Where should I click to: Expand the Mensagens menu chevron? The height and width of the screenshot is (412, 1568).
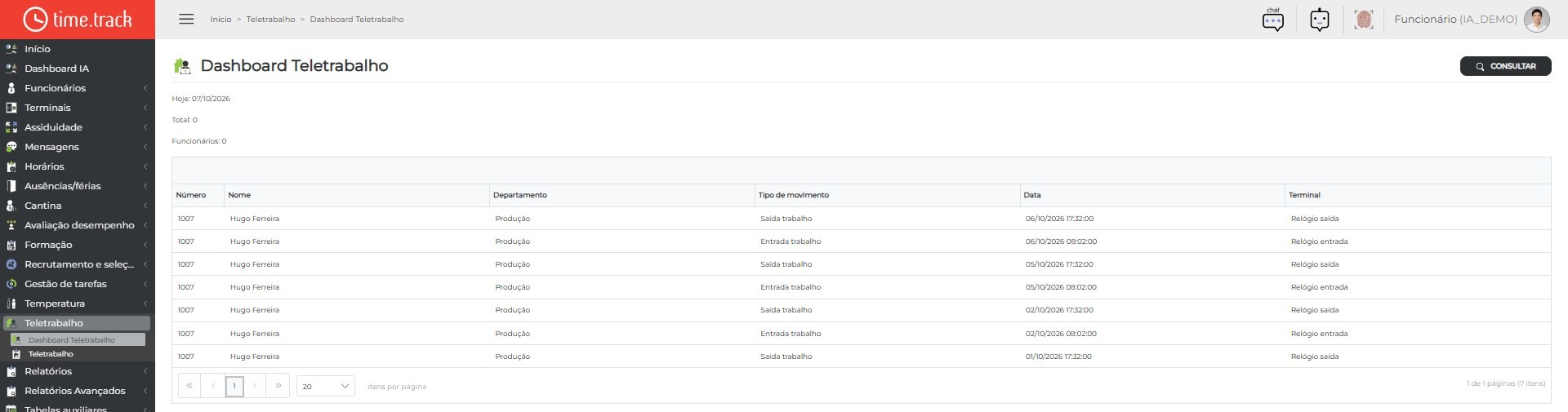pos(145,147)
